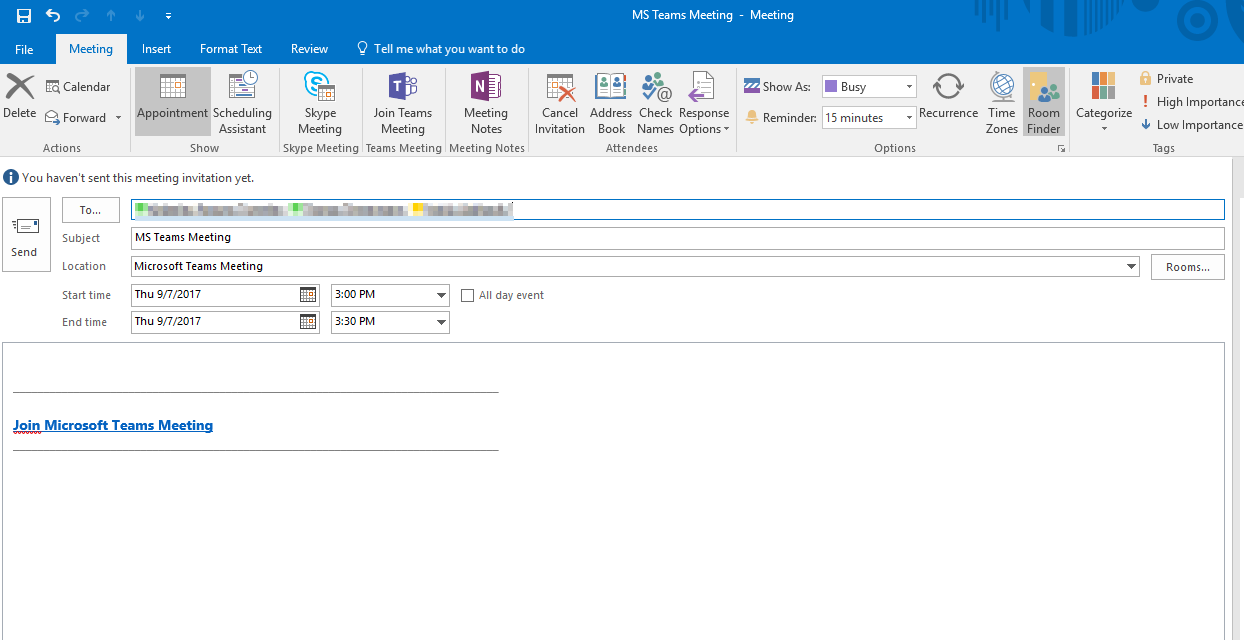Expand the Show As Busy dropdown

tap(909, 87)
